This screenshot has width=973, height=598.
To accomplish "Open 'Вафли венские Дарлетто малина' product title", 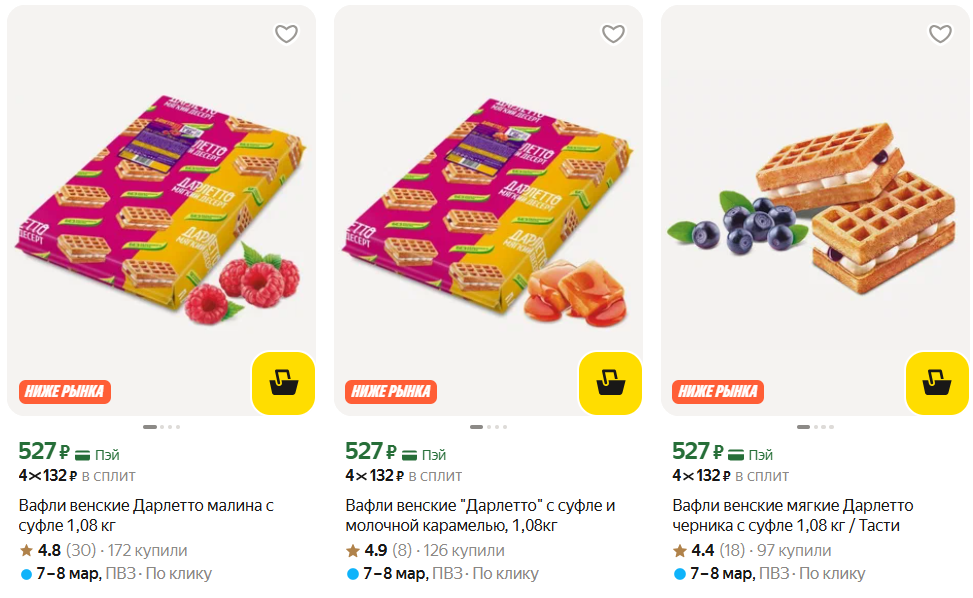I will (x=146, y=515).
